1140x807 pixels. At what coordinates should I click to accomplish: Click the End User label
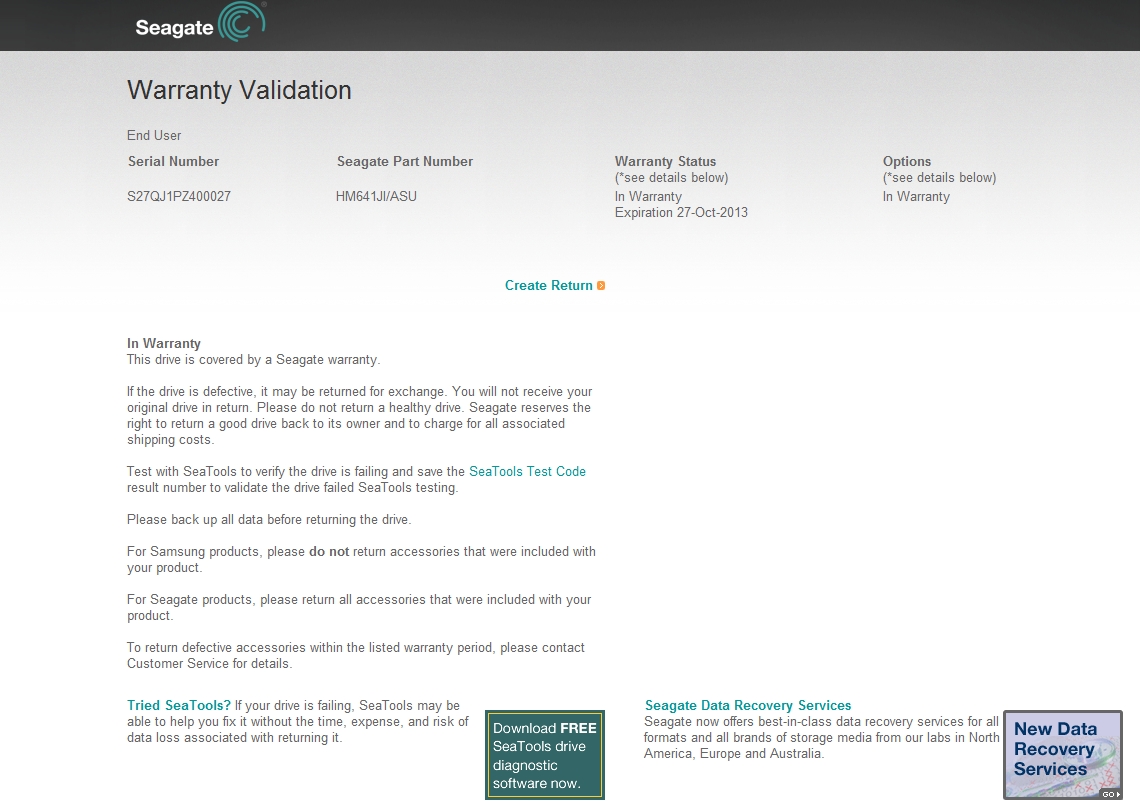click(x=154, y=135)
